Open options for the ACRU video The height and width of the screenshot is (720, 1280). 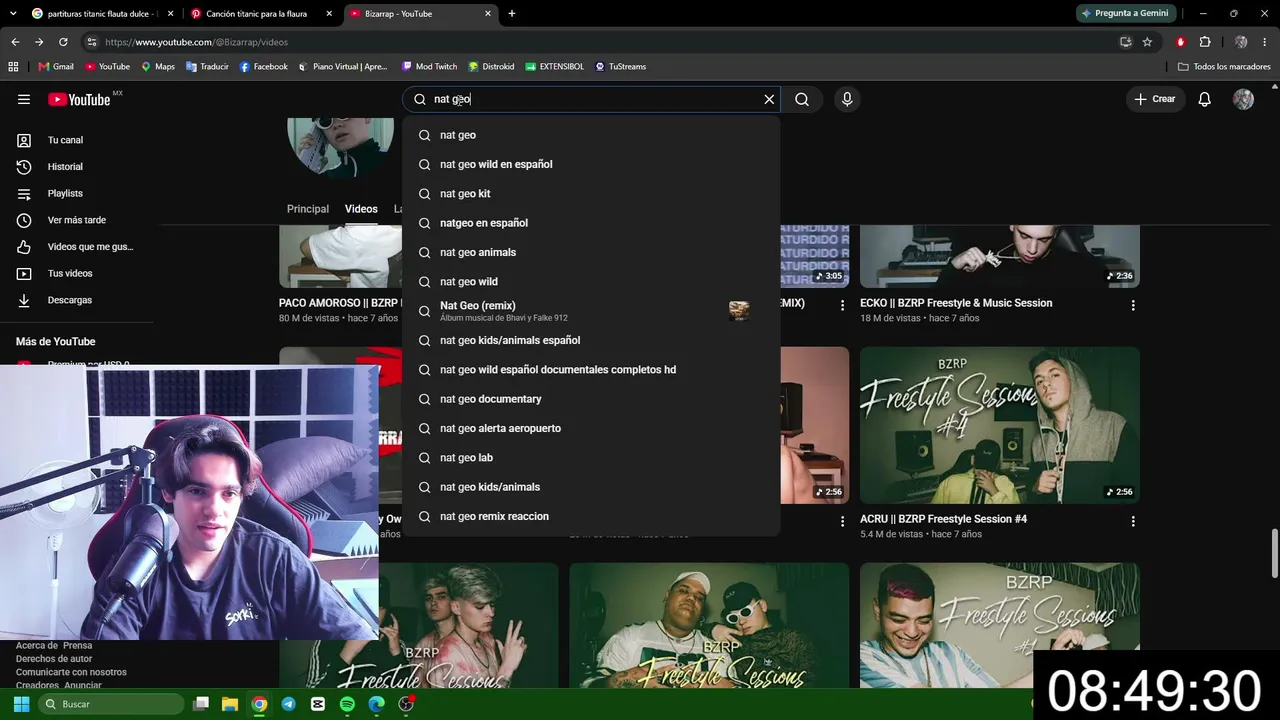click(1133, 521)
